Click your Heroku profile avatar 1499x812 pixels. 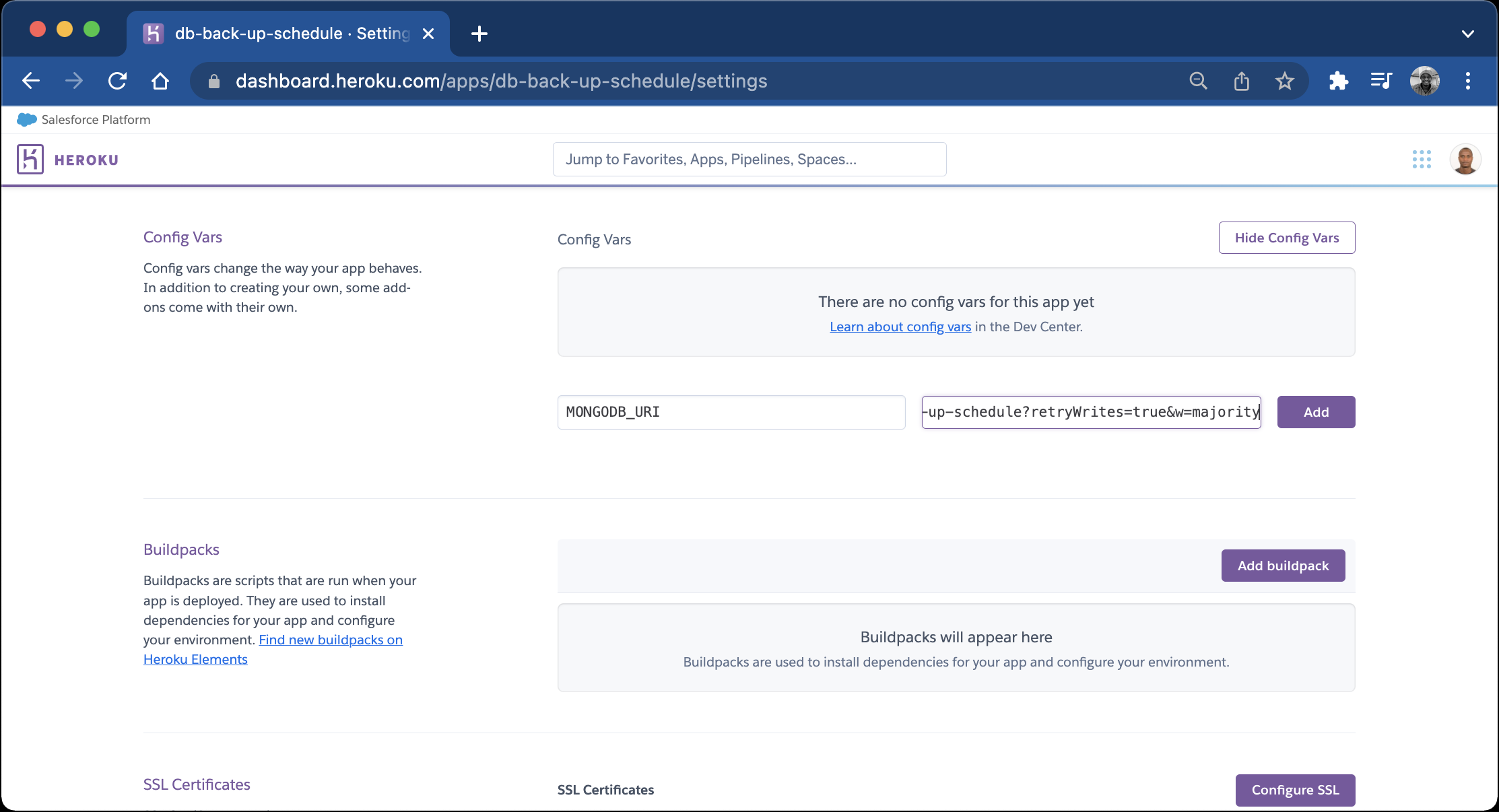coord(1465,159)
